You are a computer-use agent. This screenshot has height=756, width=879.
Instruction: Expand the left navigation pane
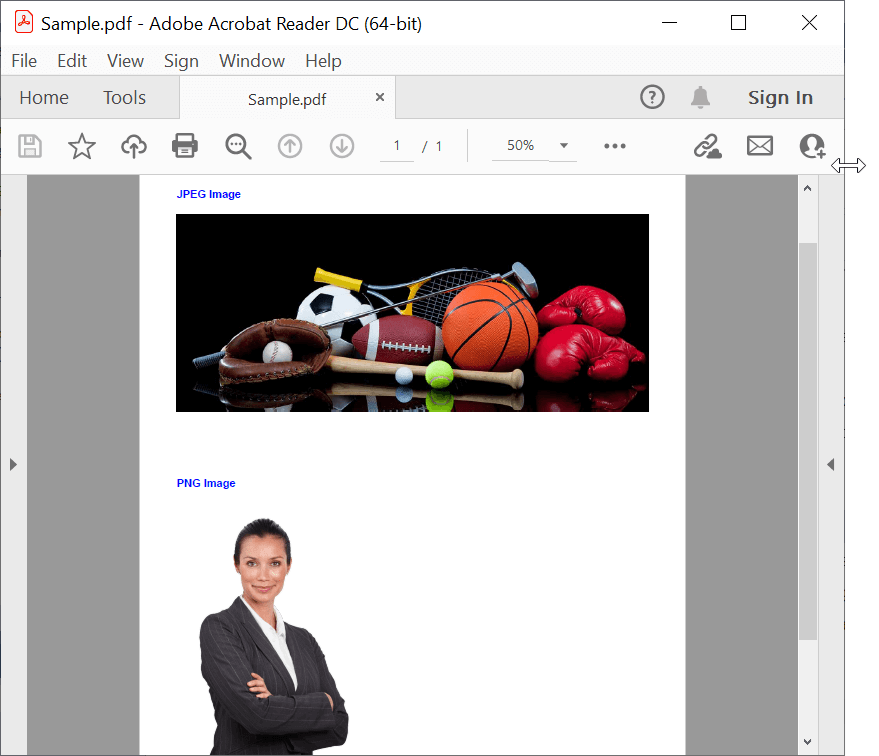coord(13,464)
